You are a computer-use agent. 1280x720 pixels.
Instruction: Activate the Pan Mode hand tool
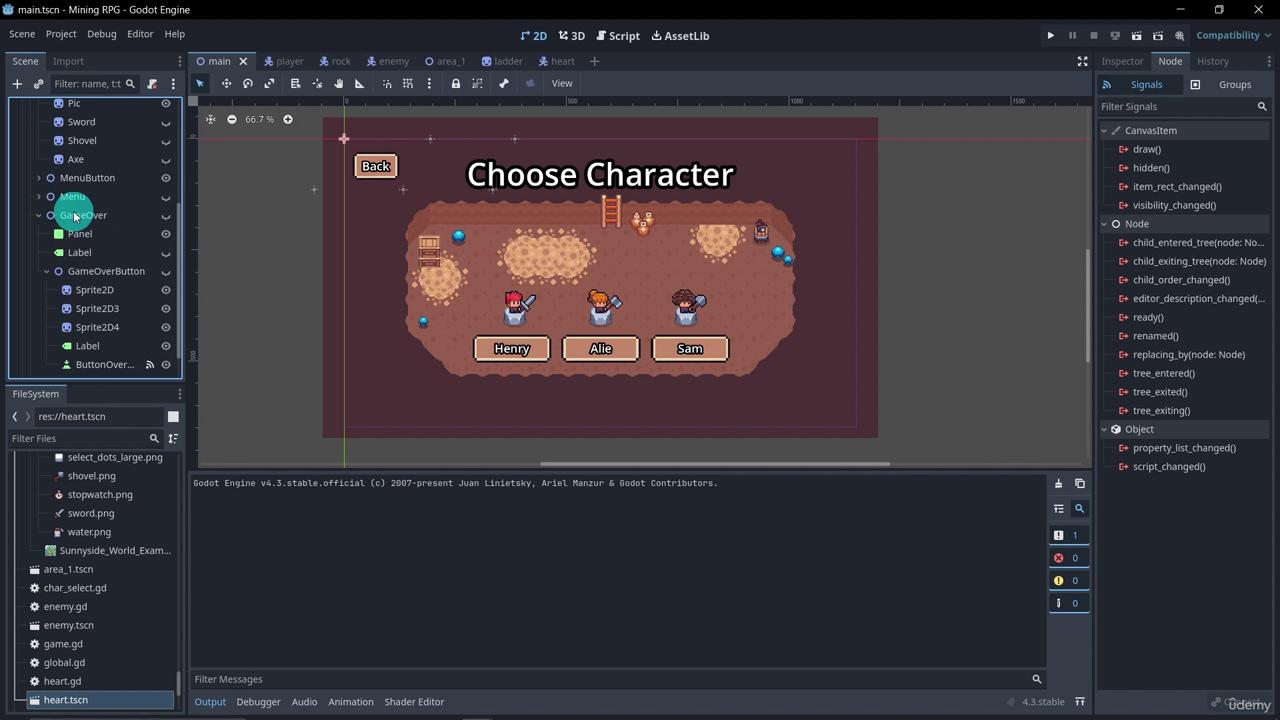coord(339,84)
